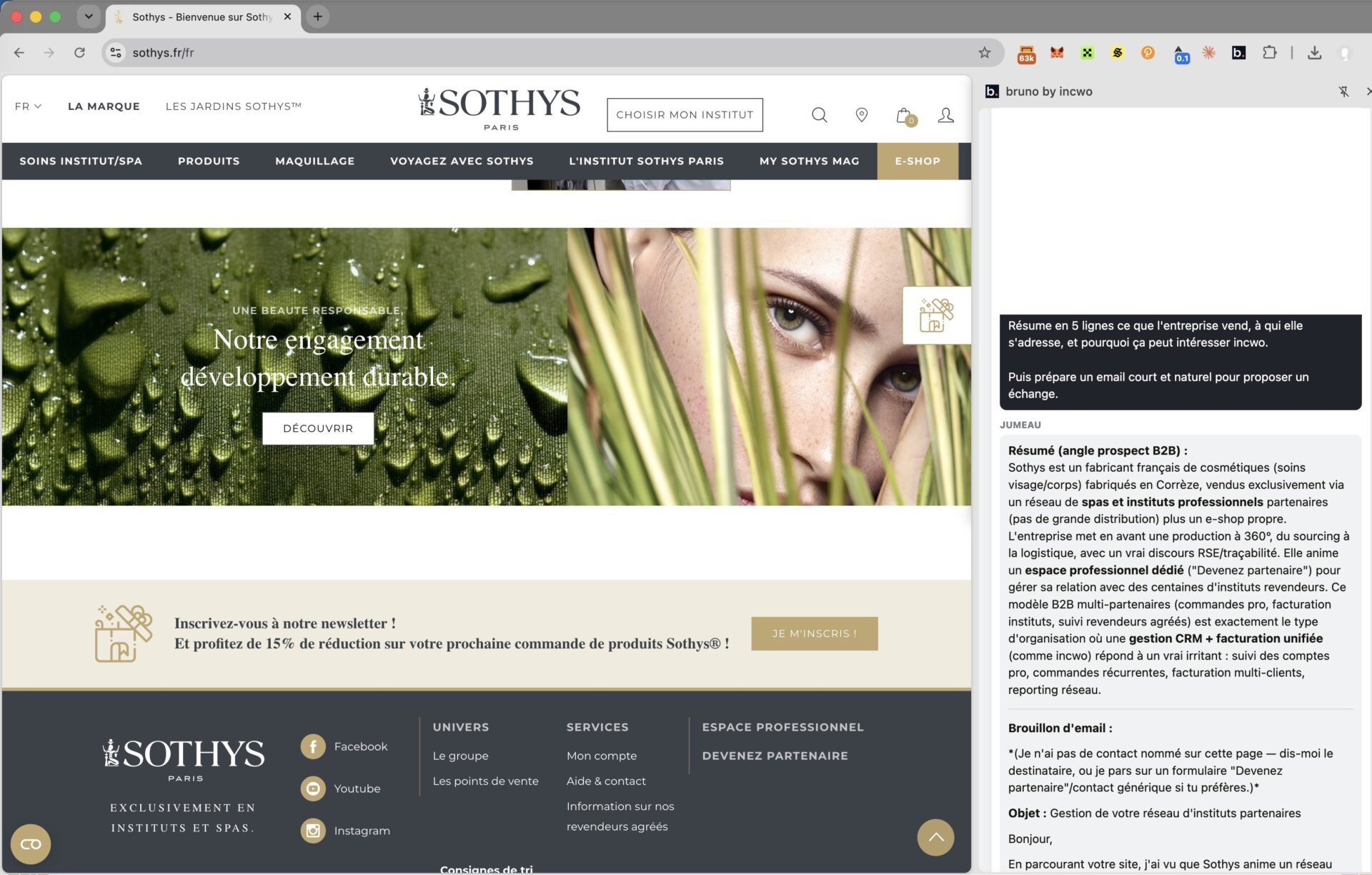This screenshot has width=1372, height=875.
Task: Click the Youtube circle icon in footer
Action: tap(313, 789)
